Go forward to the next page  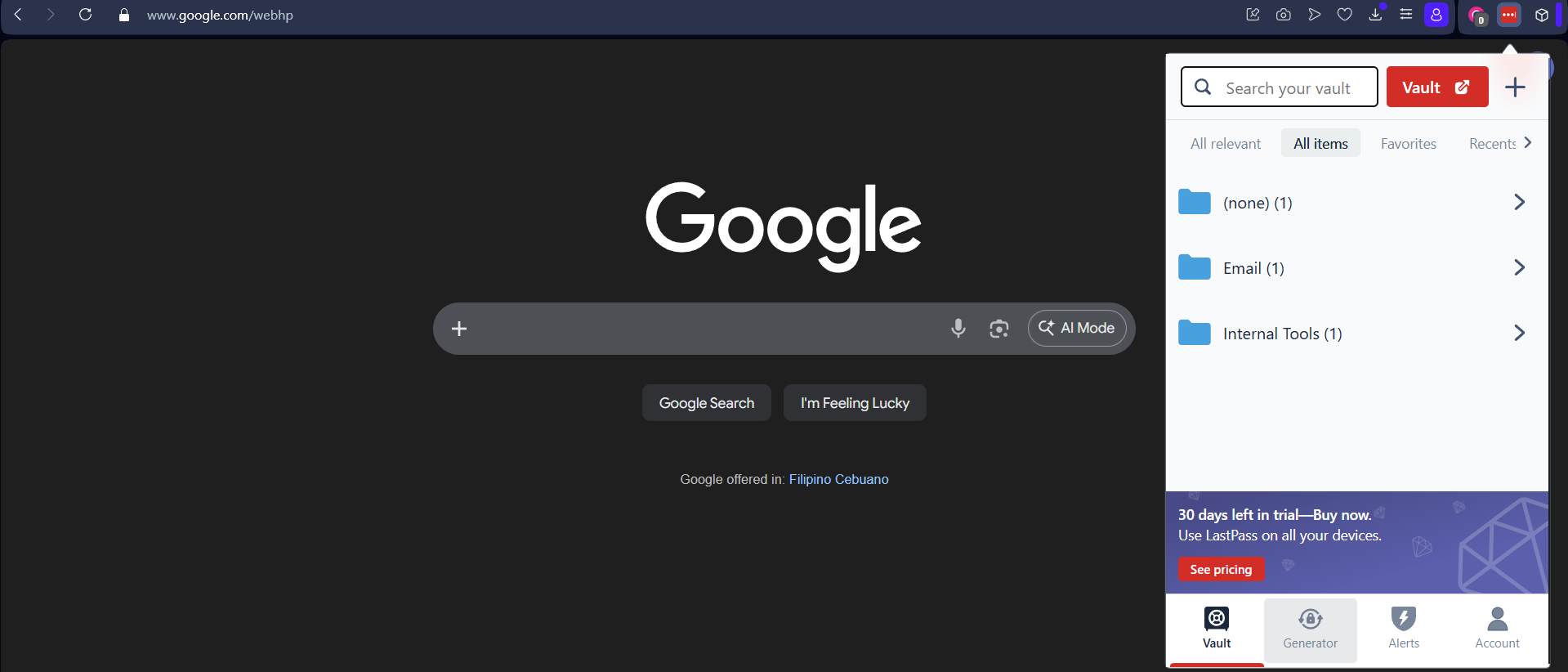click(51, 15)
